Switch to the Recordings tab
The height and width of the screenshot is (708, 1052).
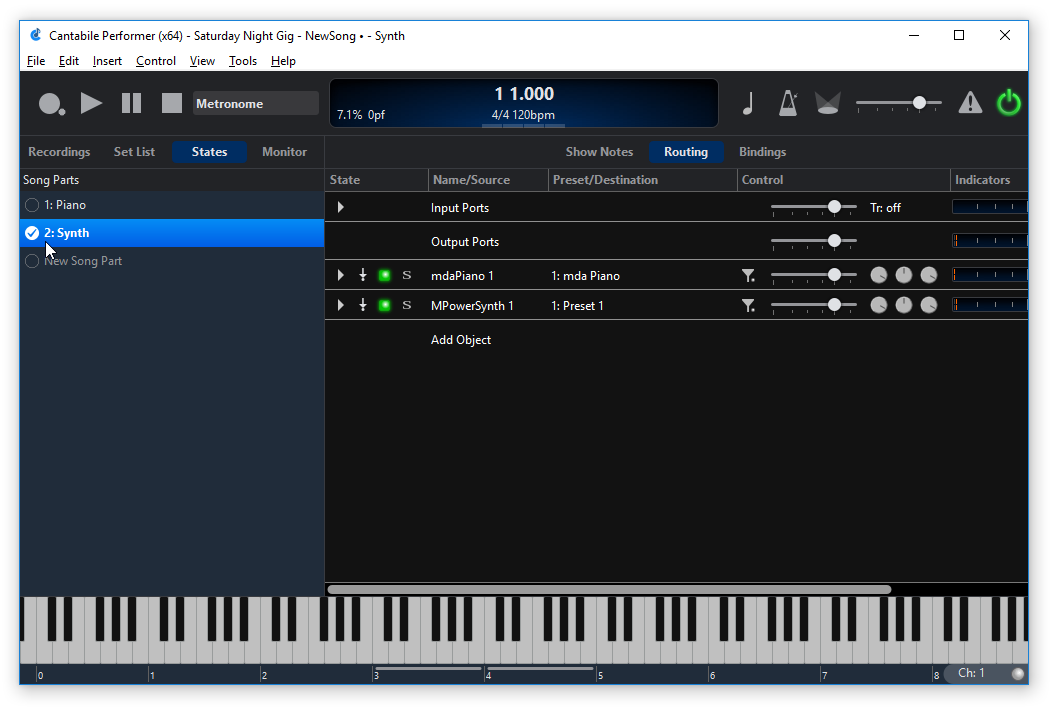click(x=59, y=152)
